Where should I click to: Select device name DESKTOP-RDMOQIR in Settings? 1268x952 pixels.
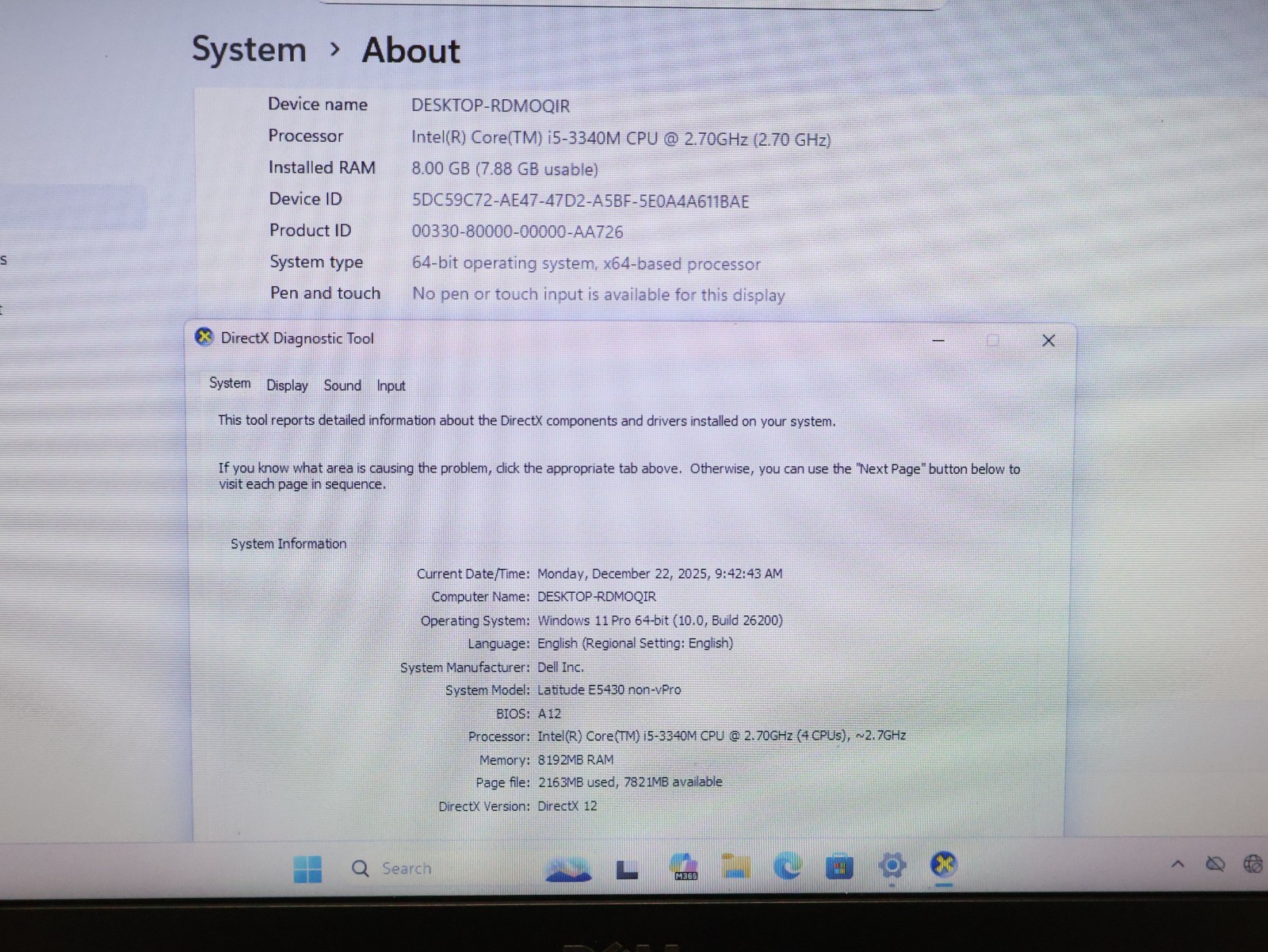(491, 105)
